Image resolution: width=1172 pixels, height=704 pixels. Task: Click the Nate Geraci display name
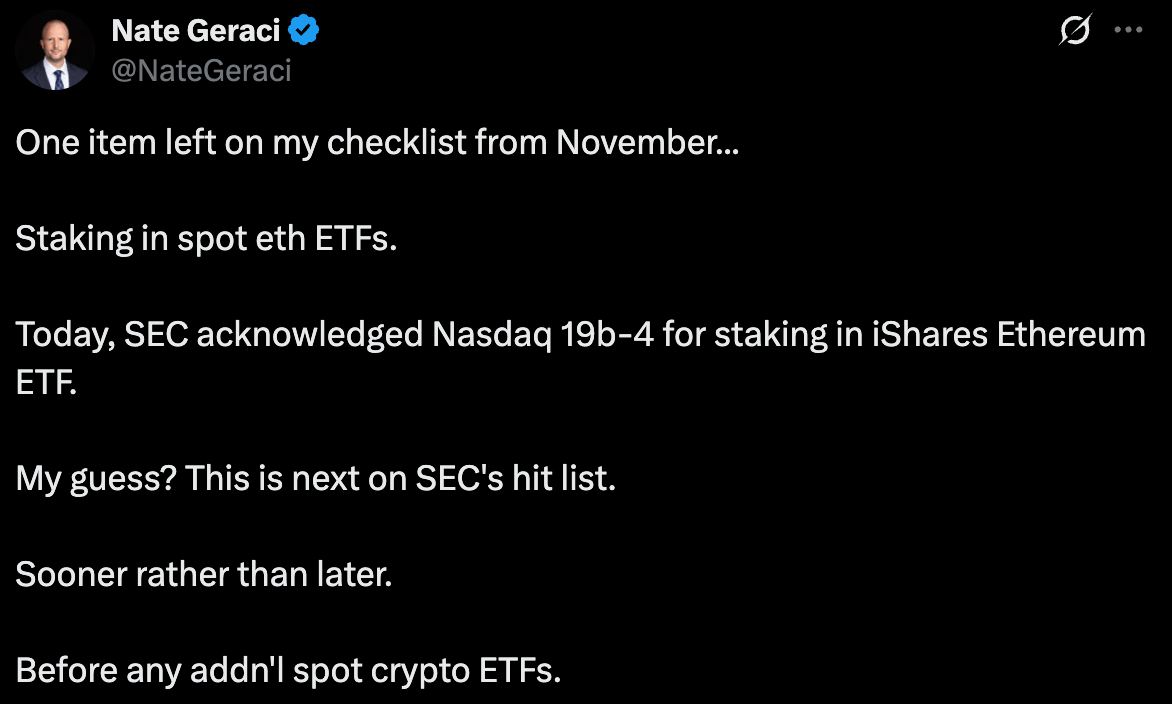coord(196,31)
